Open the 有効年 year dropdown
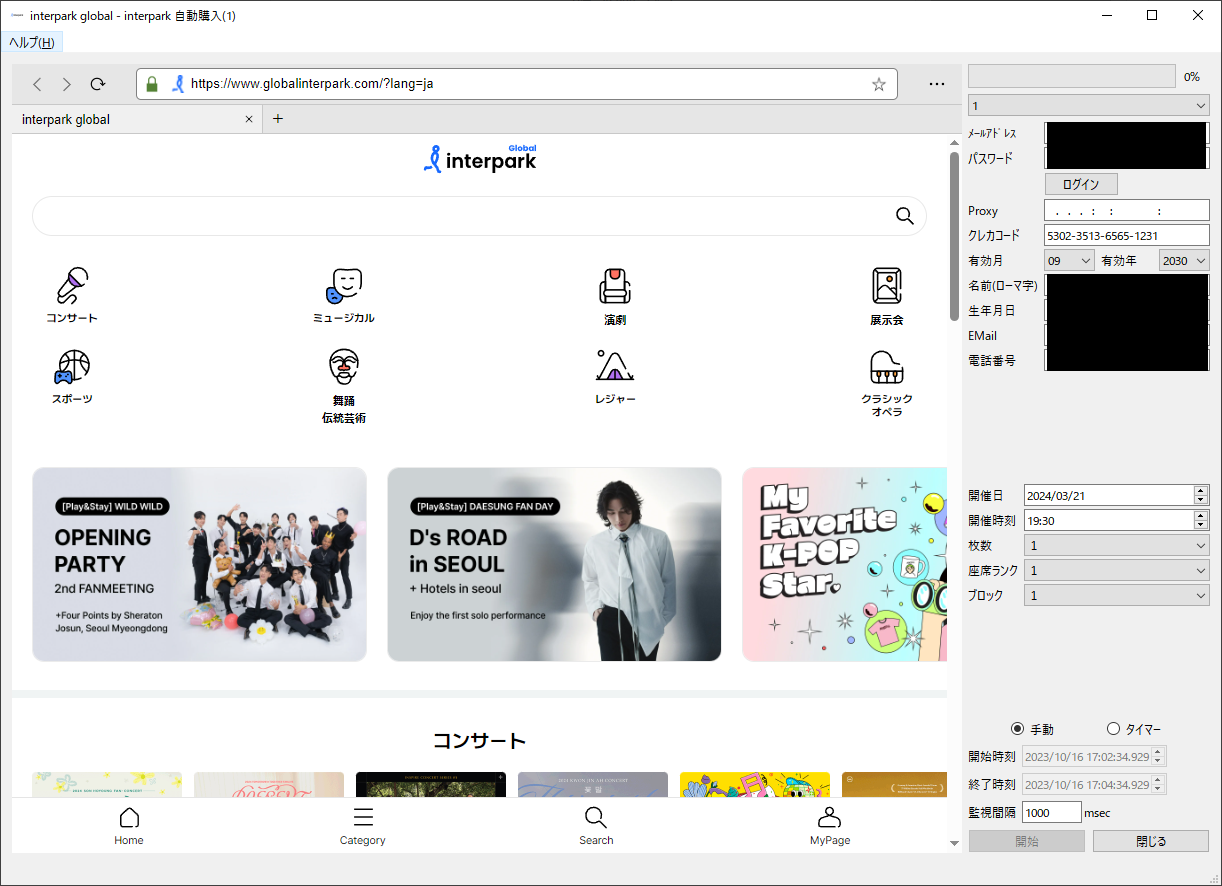This screenshot has width=1222, height=886. click(x=1184, y=260)
